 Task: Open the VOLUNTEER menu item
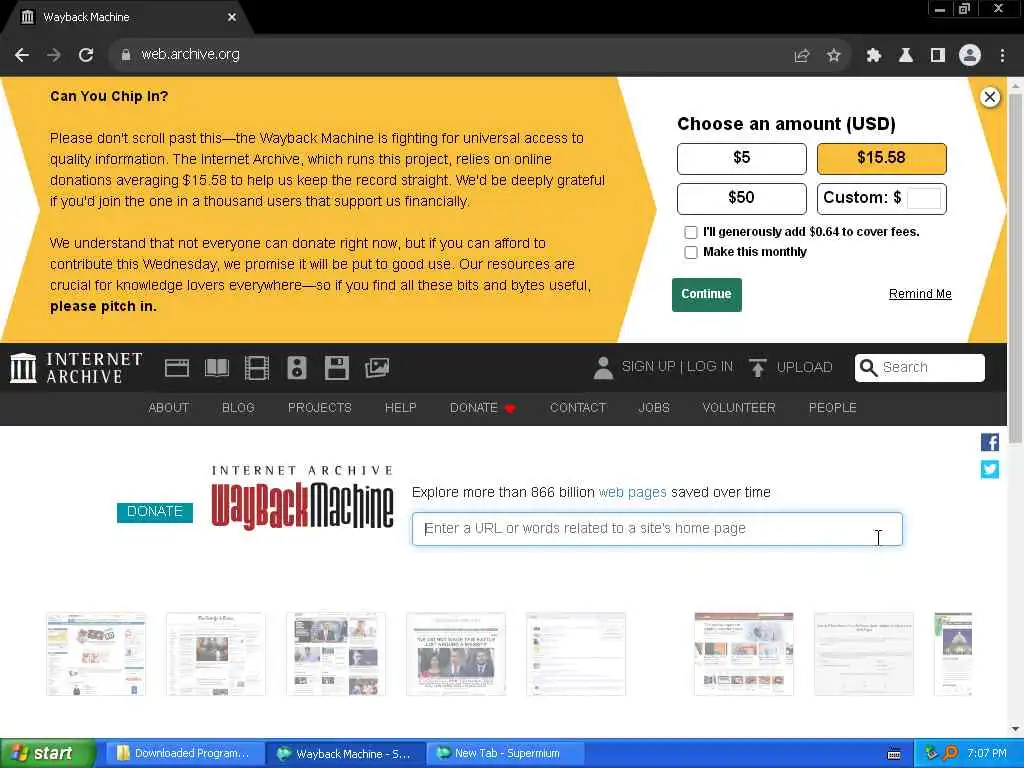point(739,408)
